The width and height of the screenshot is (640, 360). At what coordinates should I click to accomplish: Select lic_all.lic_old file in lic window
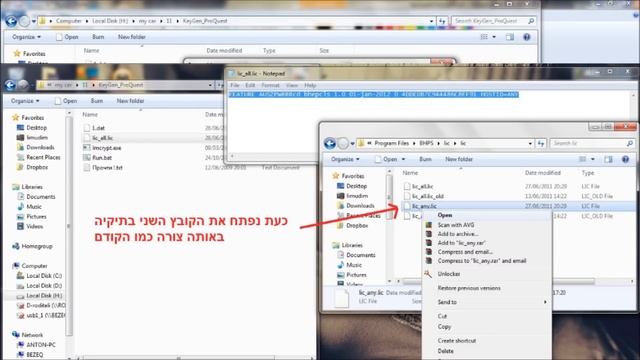(x=428, y=196)
